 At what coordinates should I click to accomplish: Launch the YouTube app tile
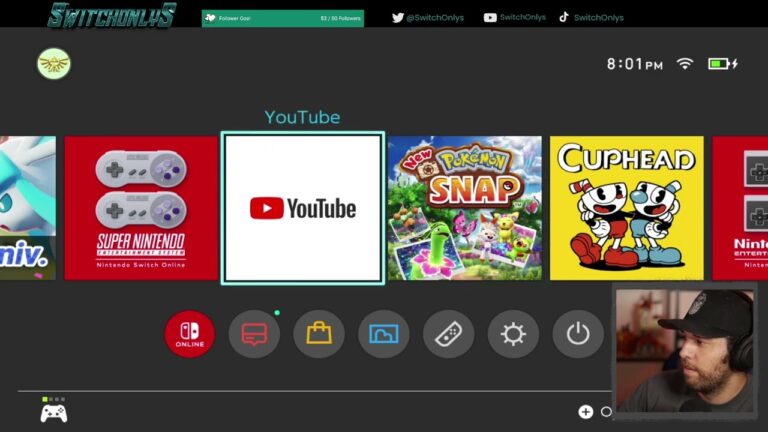303,208
